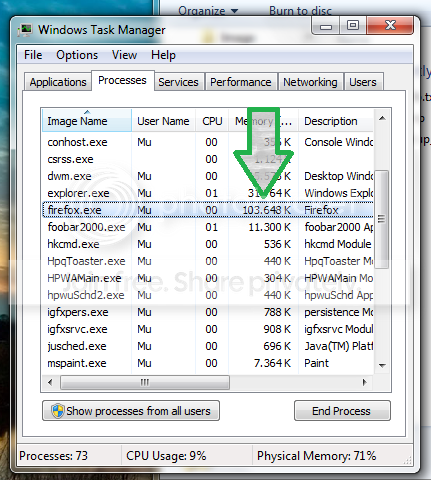Open the Options menu
This screenshot has width=431, height=480.
click(x=77, y=55)
